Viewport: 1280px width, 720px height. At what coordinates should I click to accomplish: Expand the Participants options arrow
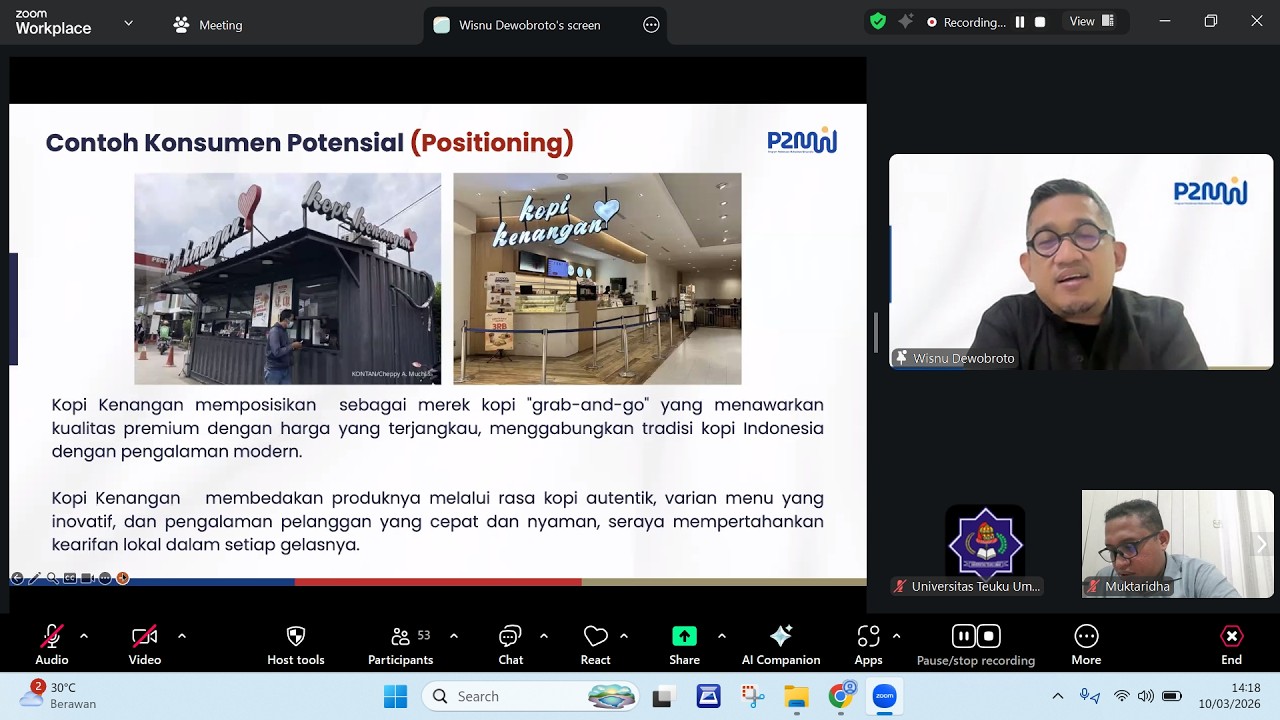pos(454,636)
